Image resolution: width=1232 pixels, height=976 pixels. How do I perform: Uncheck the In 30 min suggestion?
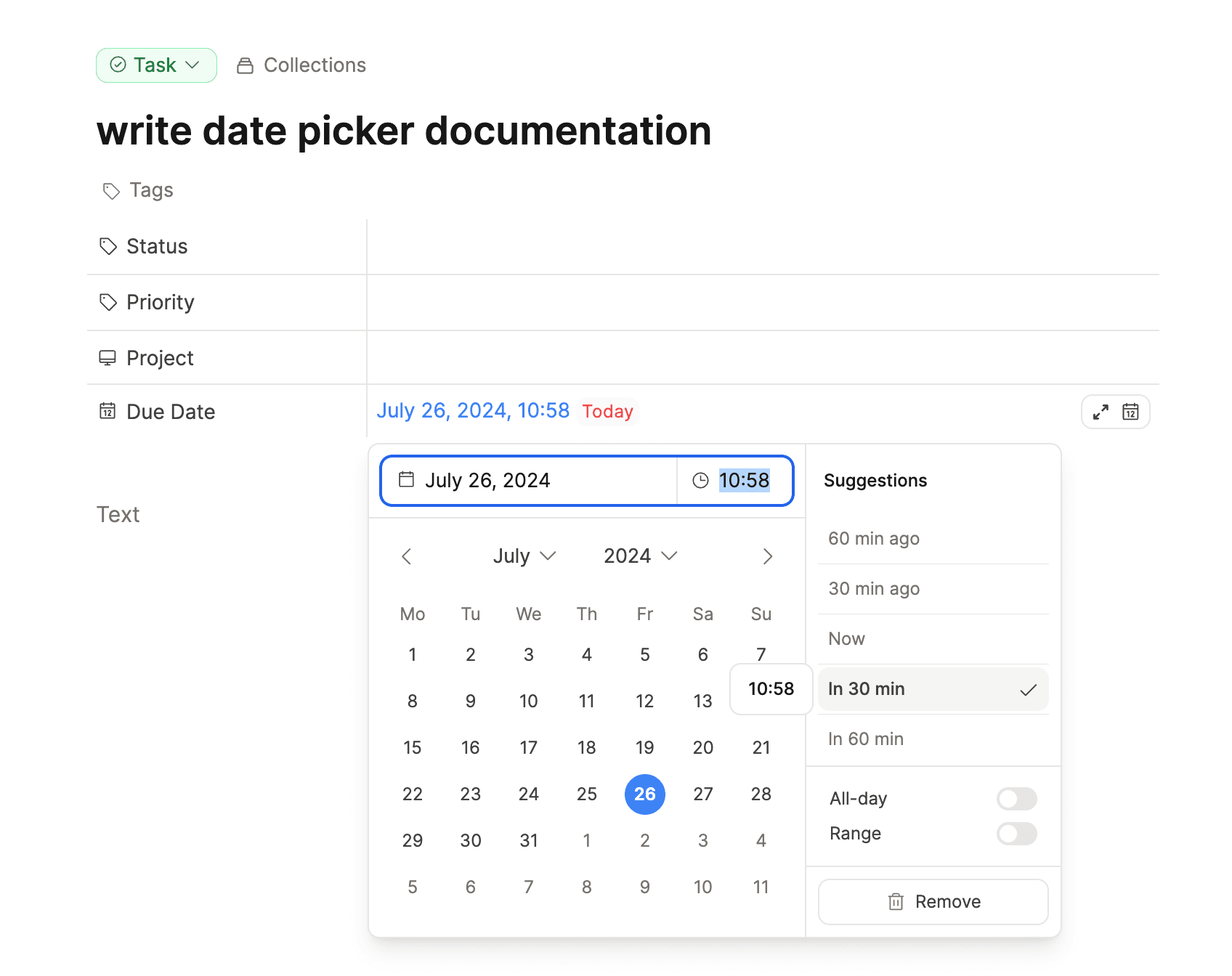(x=933, y=689)
